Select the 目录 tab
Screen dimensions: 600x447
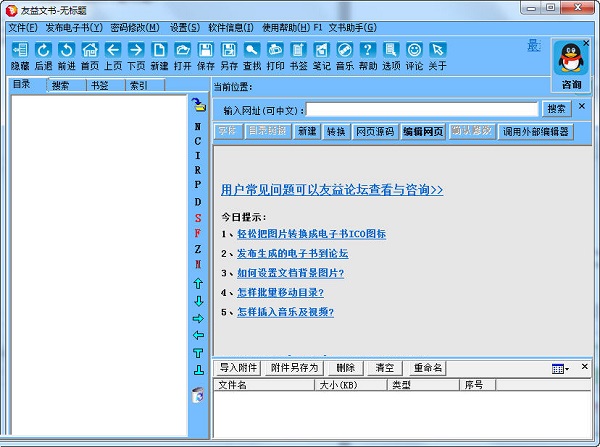pyautogui.click(x=27, y=84)
